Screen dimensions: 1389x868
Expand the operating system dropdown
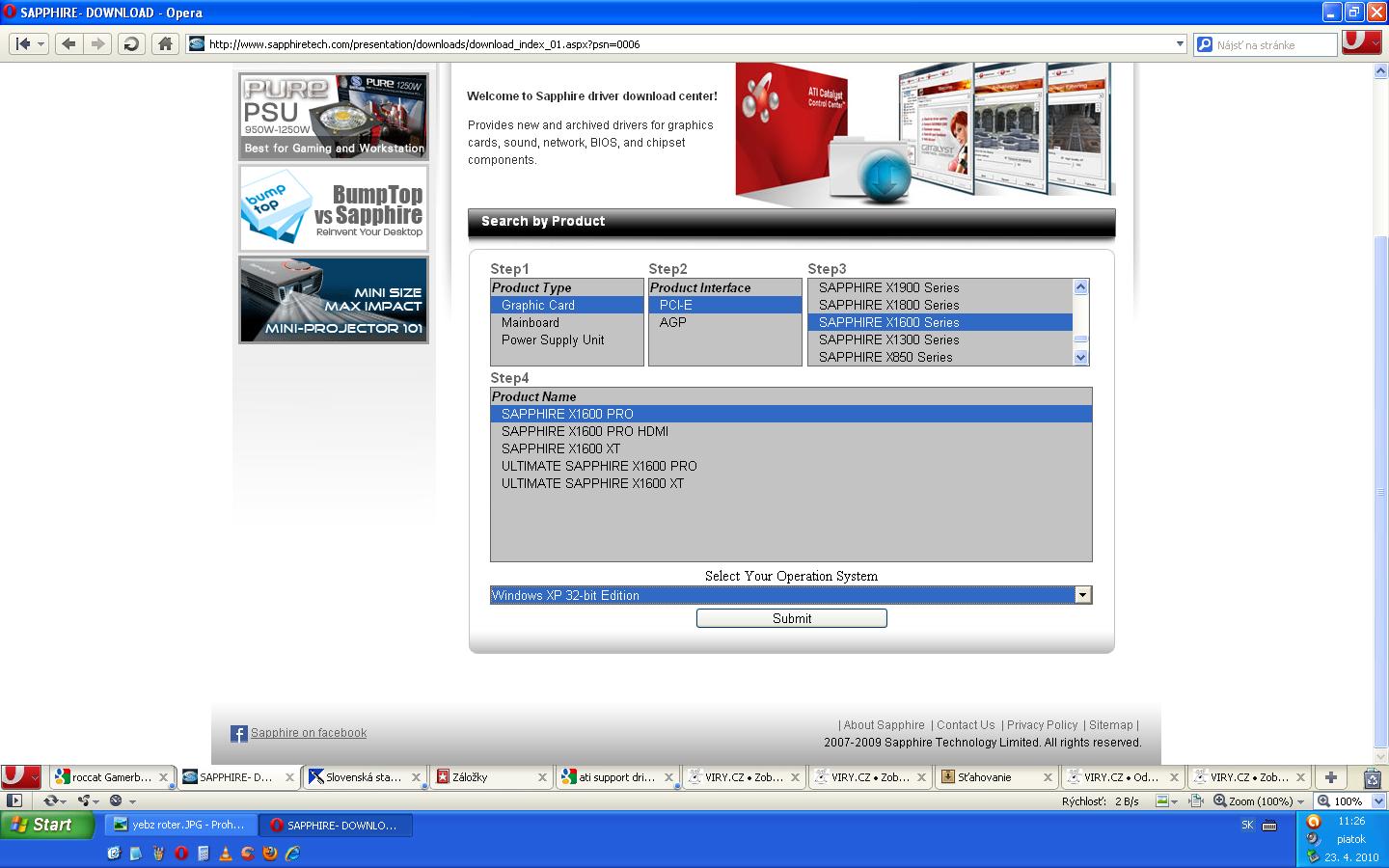pos(1082,595)
